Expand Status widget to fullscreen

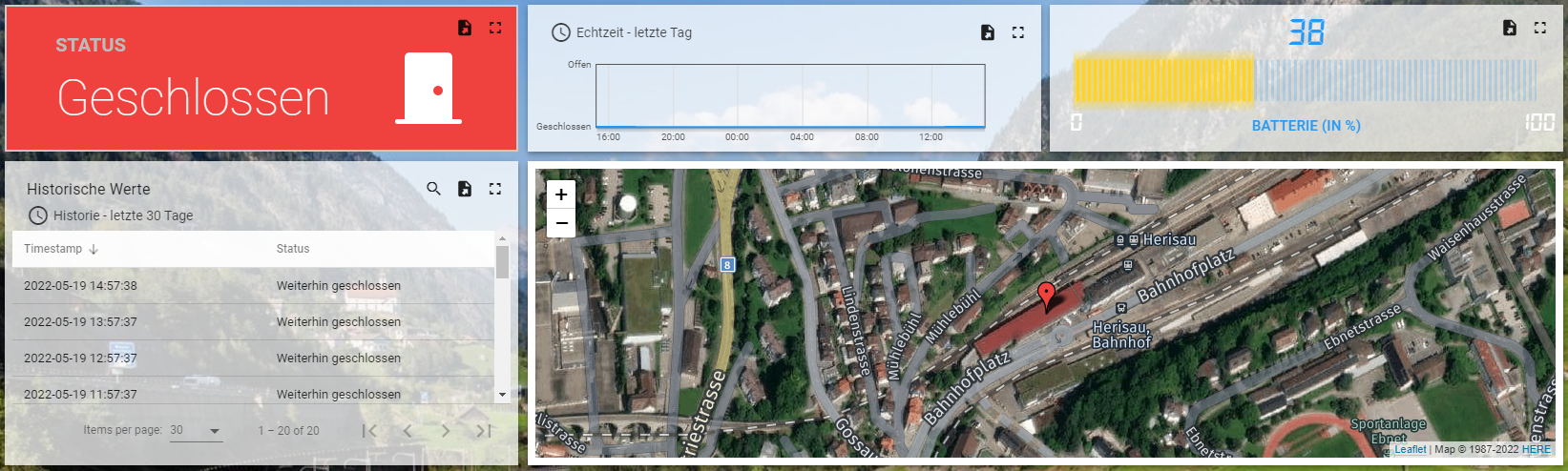coord(495,28)
